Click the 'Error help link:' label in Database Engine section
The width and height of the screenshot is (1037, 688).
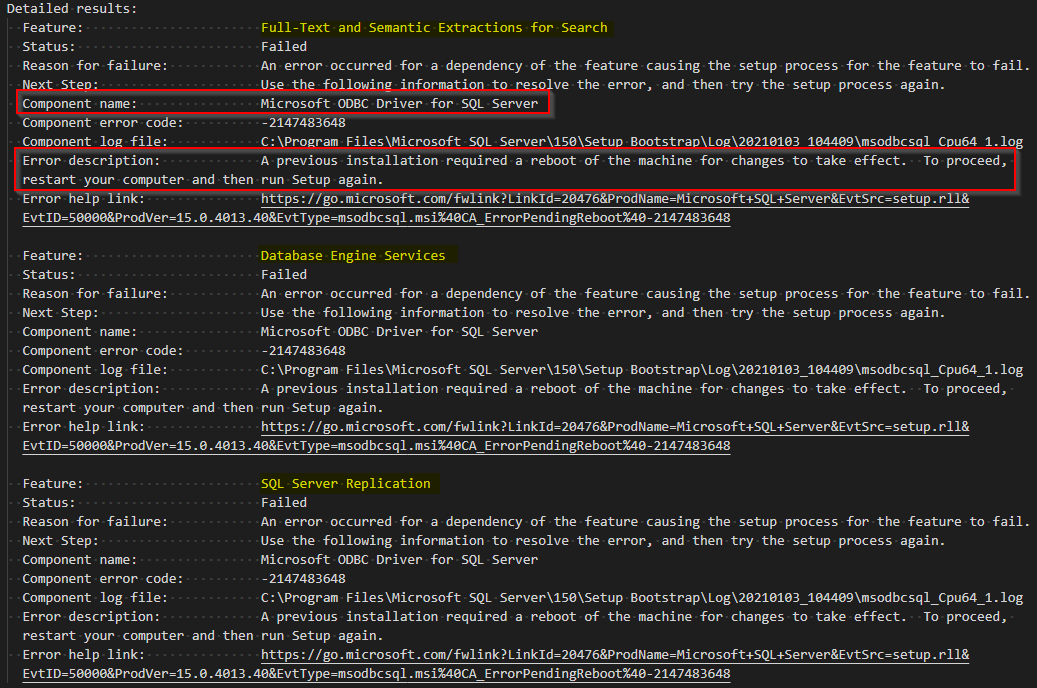83,427
